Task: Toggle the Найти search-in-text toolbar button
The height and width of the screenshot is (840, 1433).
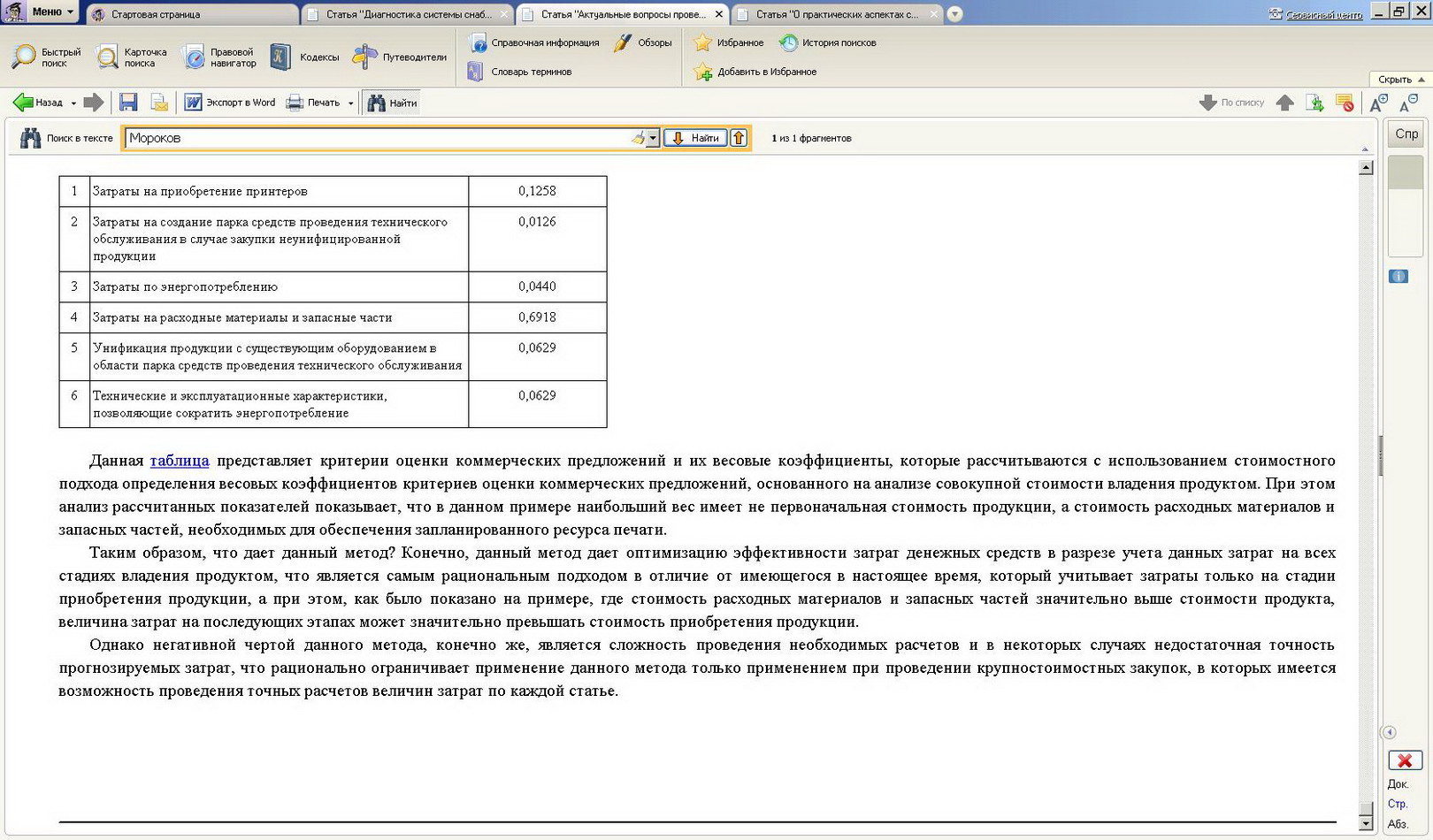Action: [392, 103]
